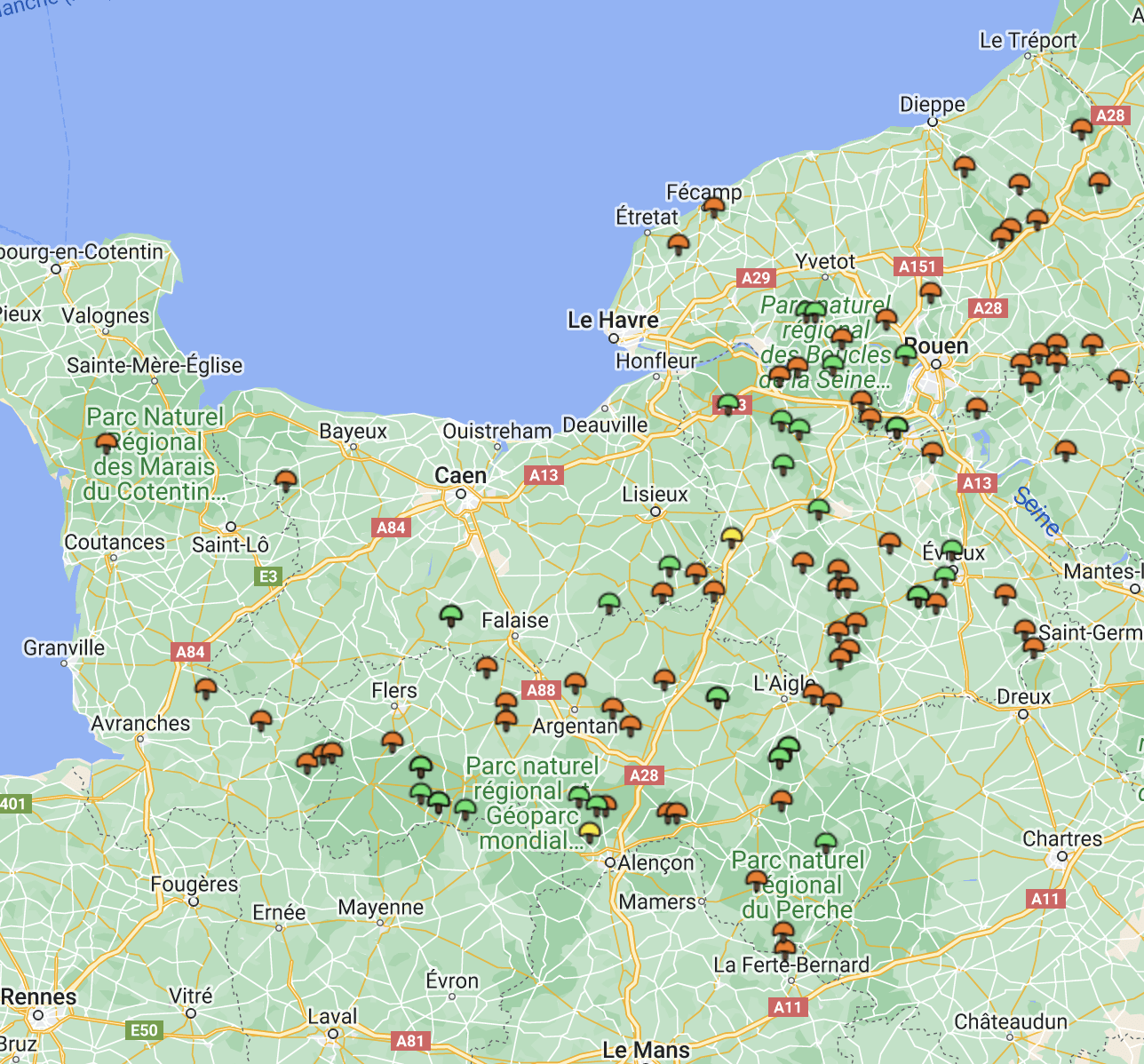Open orange mushroom marker northeast of Avranches
Viewport: 1144px width, 1064px height.
click(206, 688)
